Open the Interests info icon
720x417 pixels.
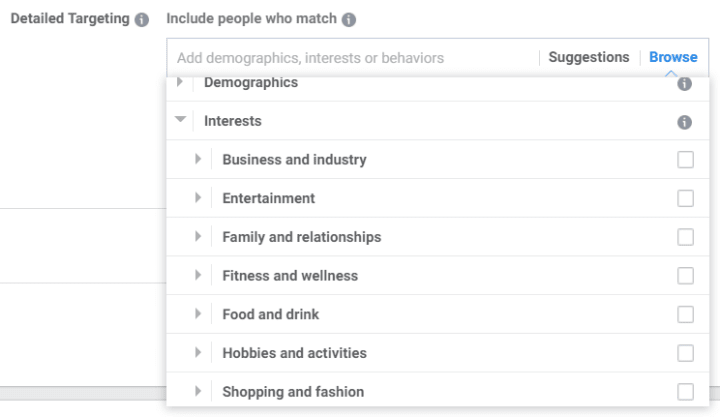coord(684,122)
